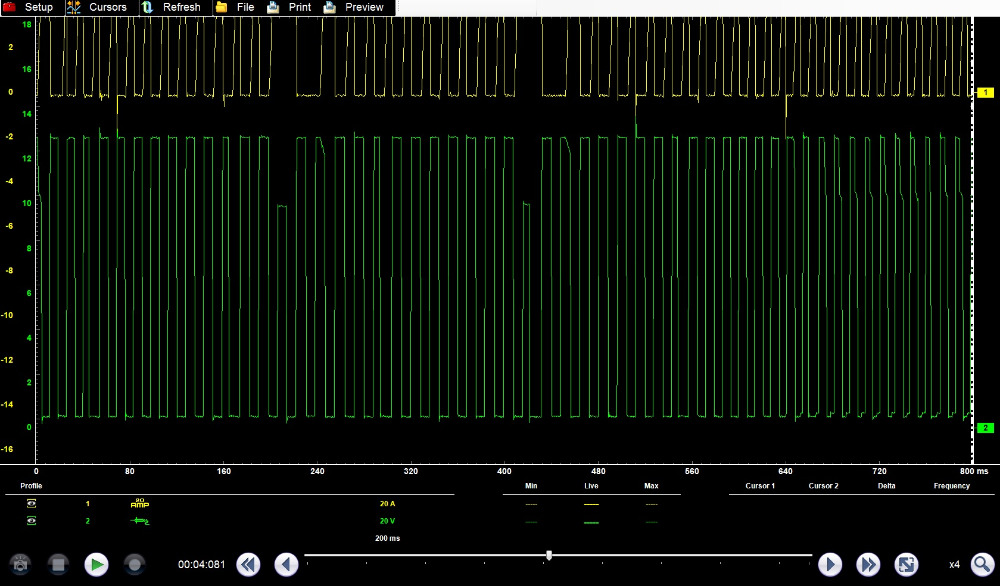
Task: Step back one frame
Action: click(286, 564)
